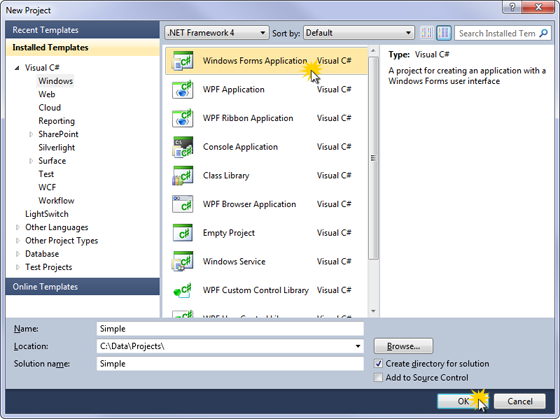Click the WPF Custom Control Library icon
The image size is (560, 419).
[182, 290]
